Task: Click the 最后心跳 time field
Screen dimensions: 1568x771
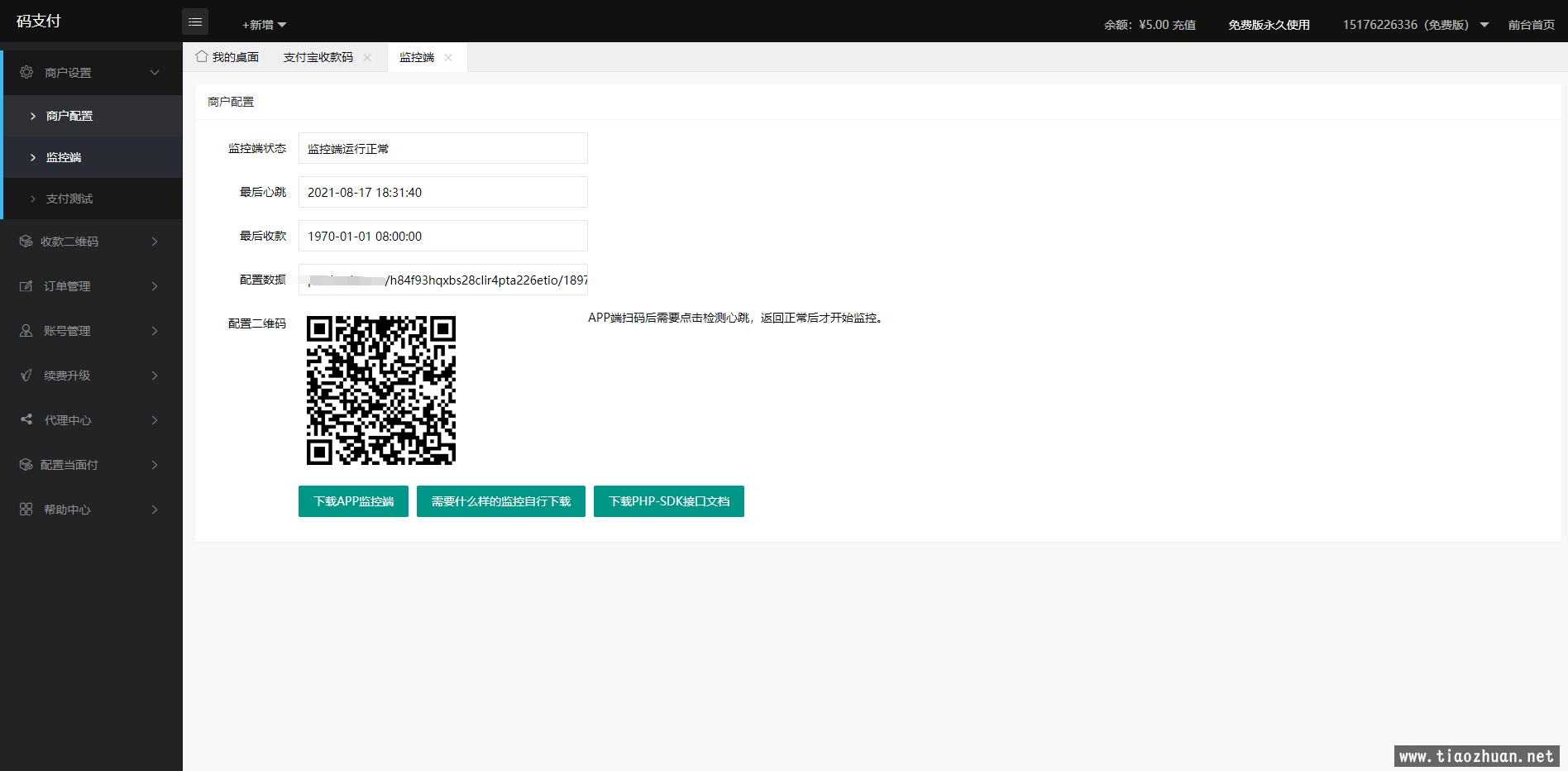Action: click(443, 192)
